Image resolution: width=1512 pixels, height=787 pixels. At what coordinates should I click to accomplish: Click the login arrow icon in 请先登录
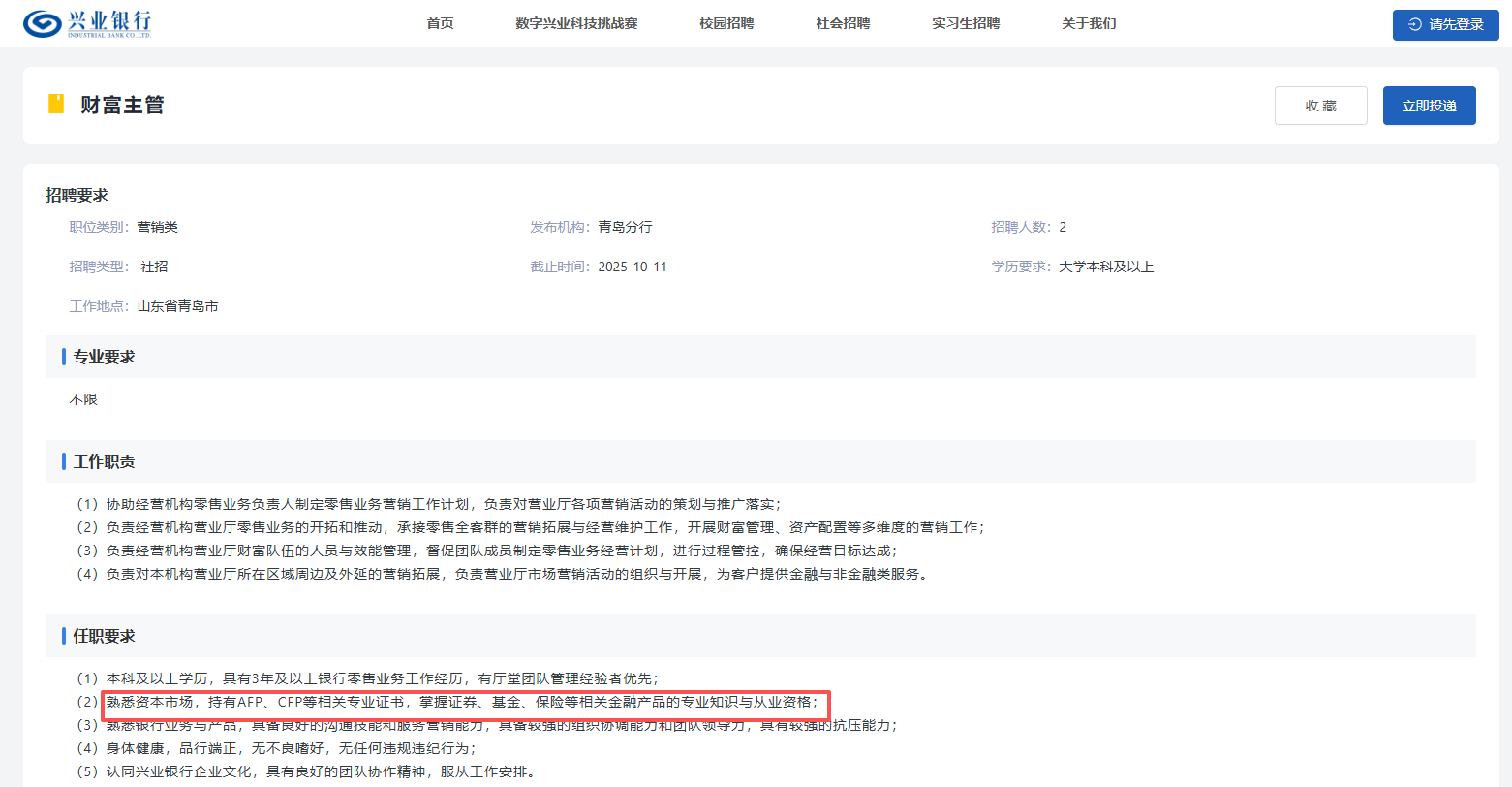(x=1414, y=24)
